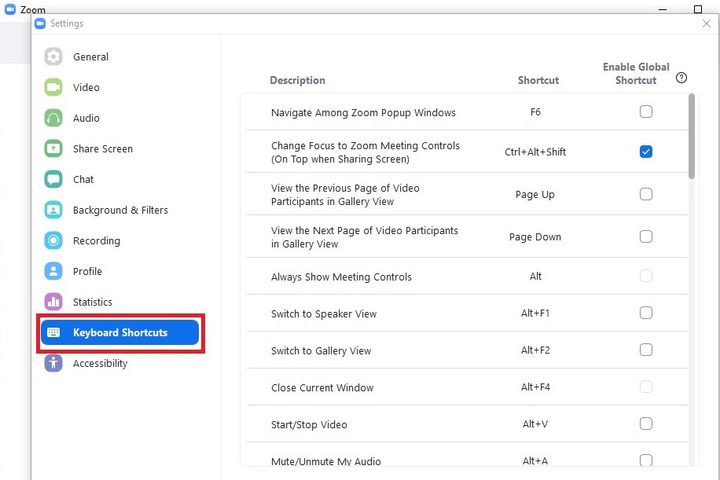The height and width of the screenshot is (480, 720).
Task: Open Accessibility settings
Action: [x=120, y=363]
